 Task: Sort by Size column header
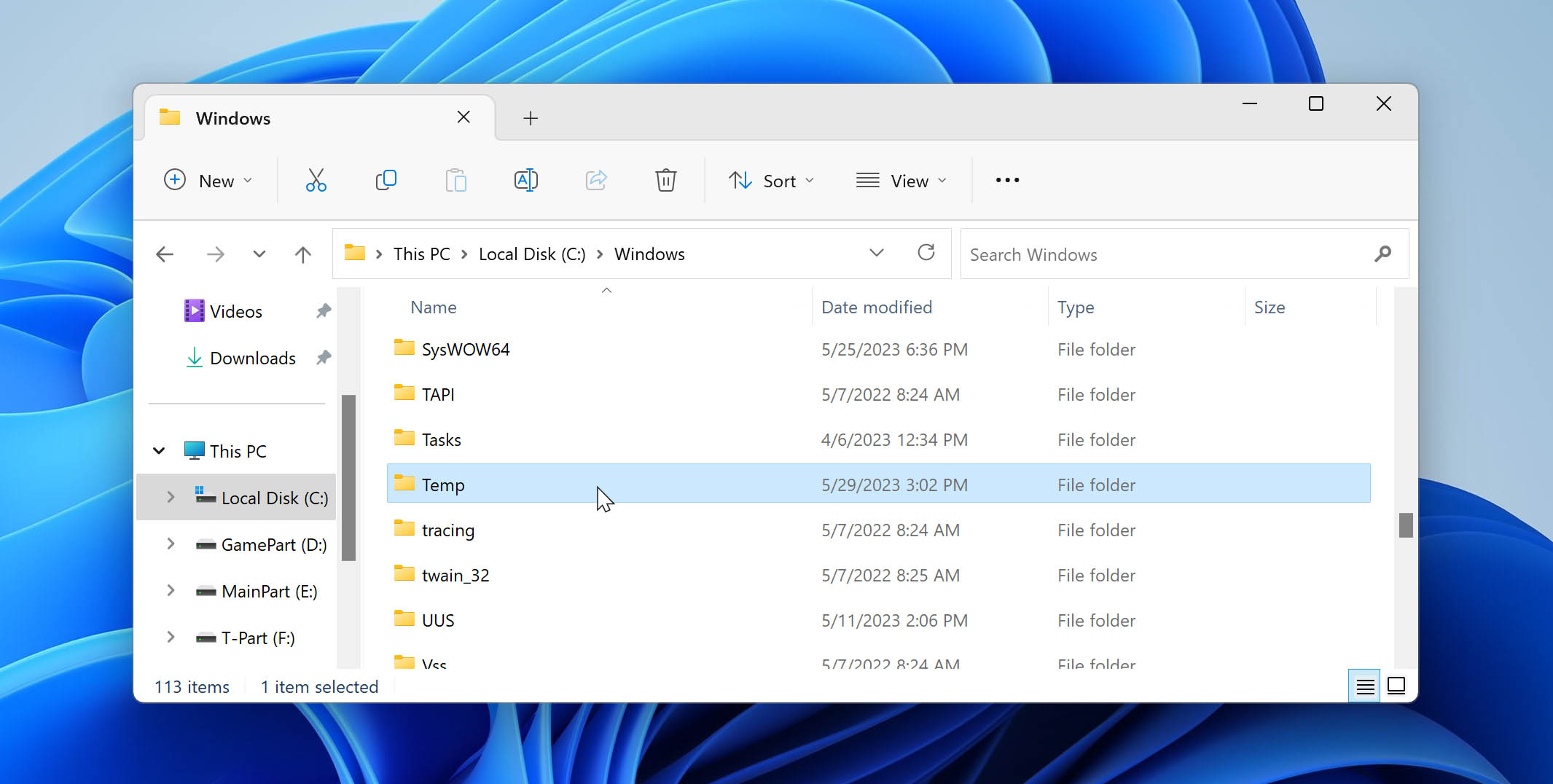pos(1269,307)
